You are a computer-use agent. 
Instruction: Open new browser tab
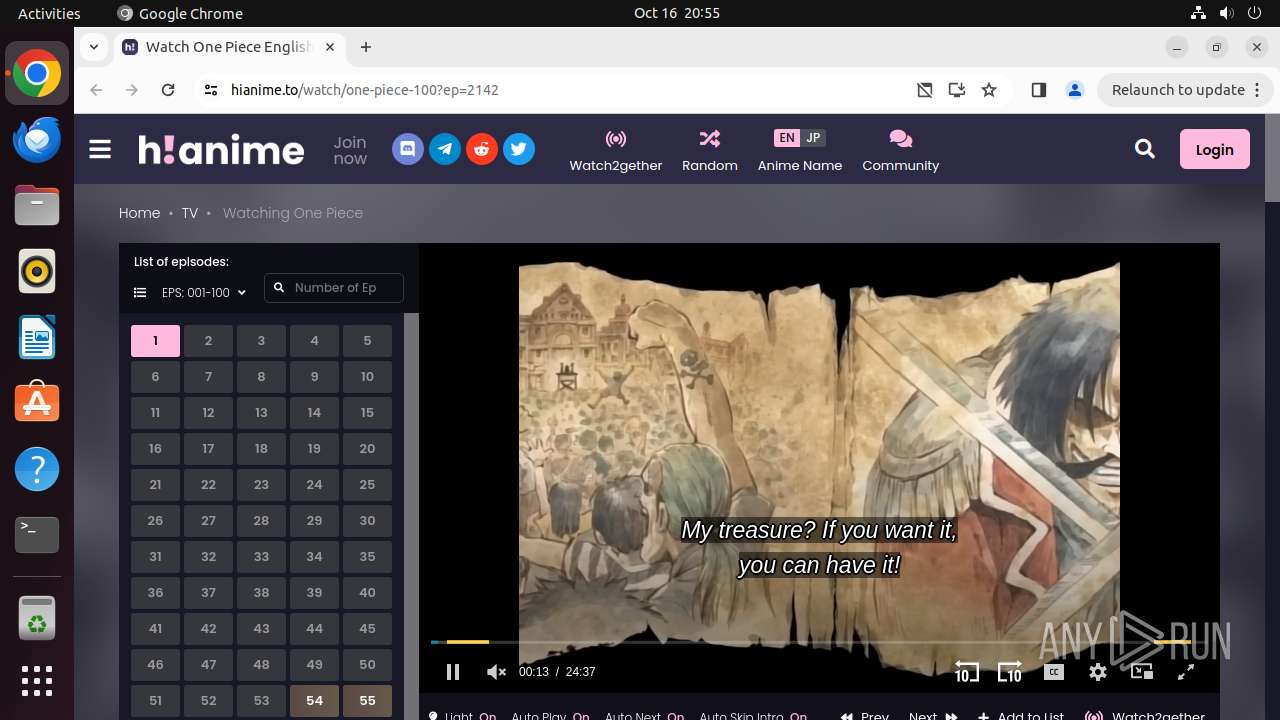coord(366,47)
